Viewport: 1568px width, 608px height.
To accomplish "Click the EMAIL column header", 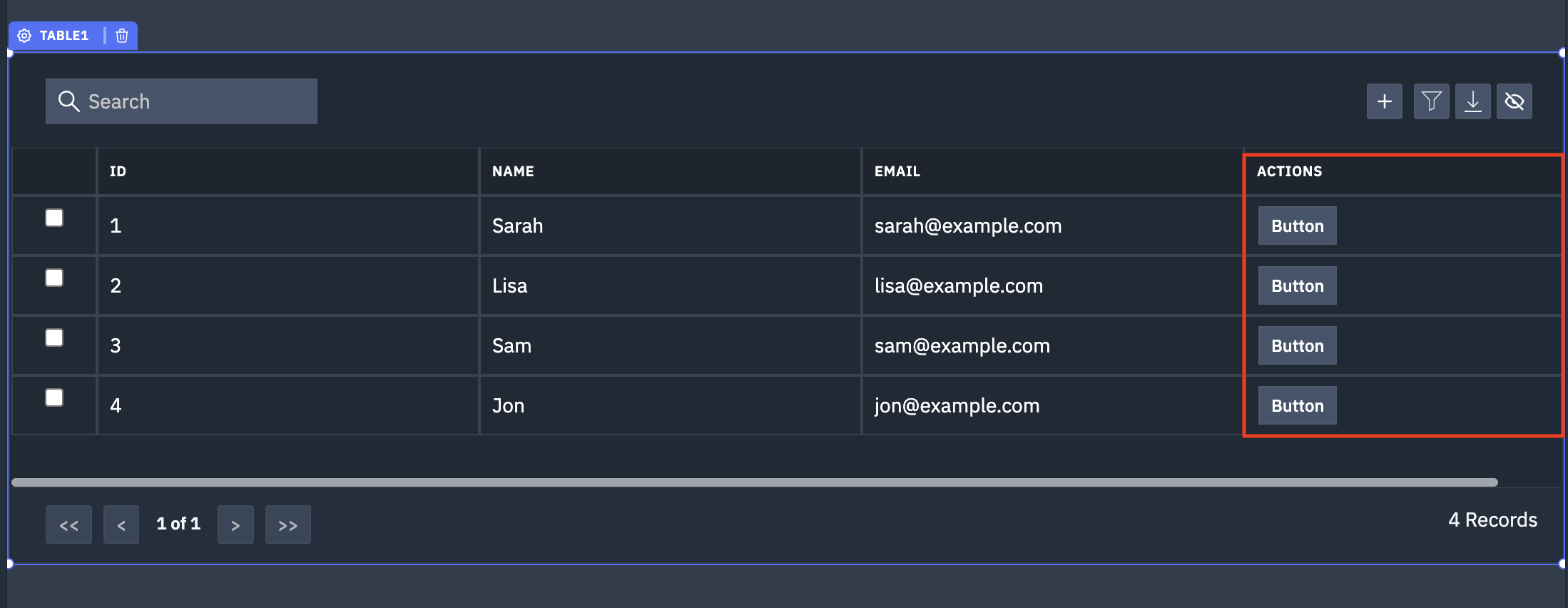I will [x=897, y=171].
